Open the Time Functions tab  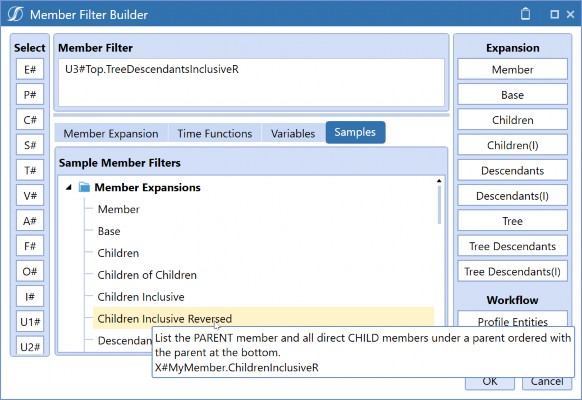point(215,133)
